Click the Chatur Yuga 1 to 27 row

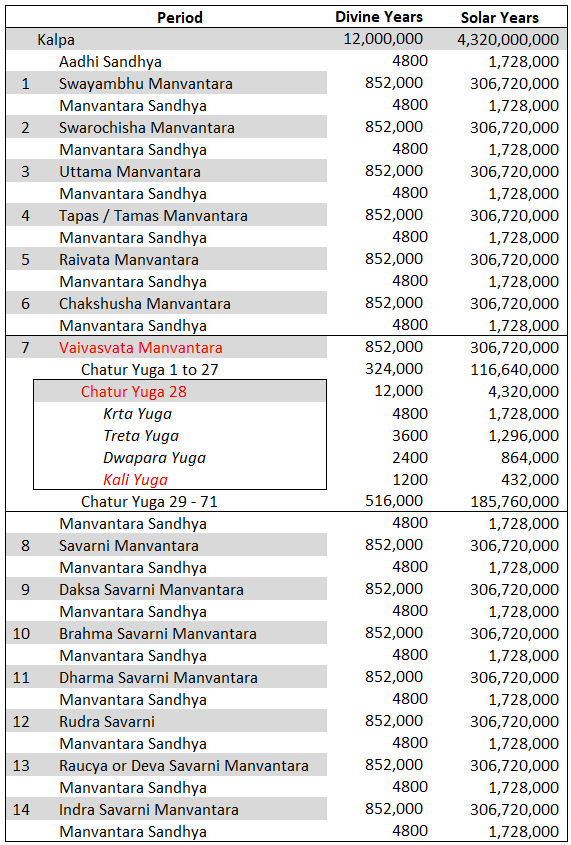pyautogui.click(x=150, y=370)
